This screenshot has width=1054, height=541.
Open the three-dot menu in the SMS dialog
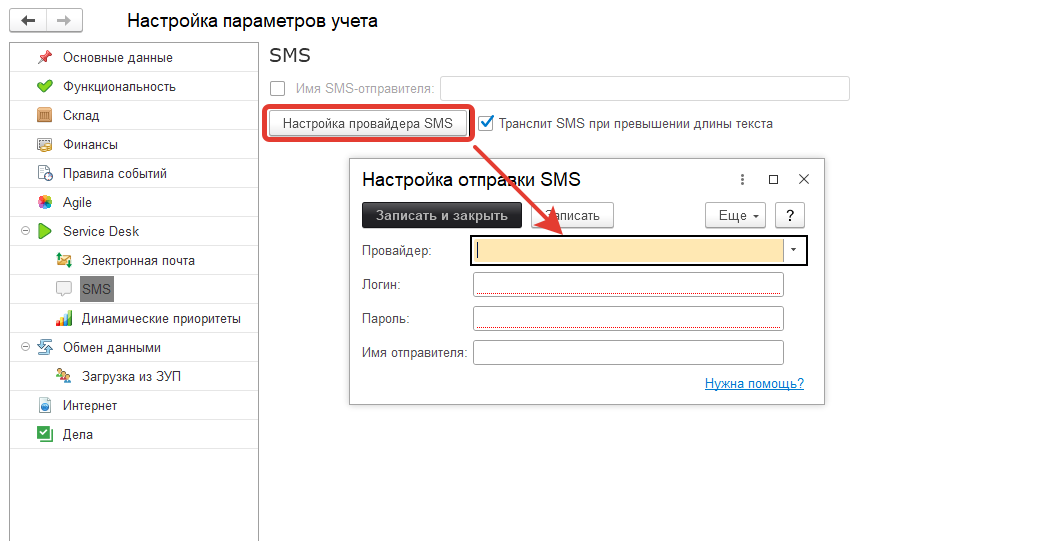[x=742, y=179]
